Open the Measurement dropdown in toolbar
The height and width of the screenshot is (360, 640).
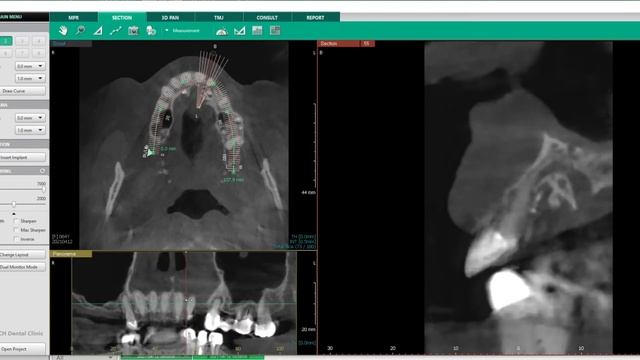point(182,31)
